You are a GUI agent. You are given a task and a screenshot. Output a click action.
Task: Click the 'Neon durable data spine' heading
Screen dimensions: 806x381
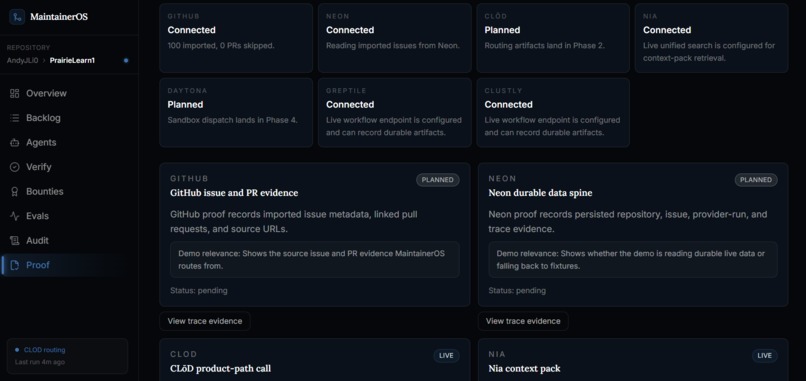tap(540, 193)
